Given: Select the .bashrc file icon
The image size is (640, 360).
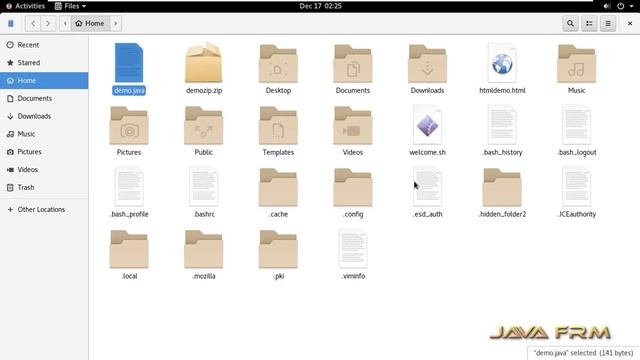Looking at the screenshot, I should (x=204, y=187).
